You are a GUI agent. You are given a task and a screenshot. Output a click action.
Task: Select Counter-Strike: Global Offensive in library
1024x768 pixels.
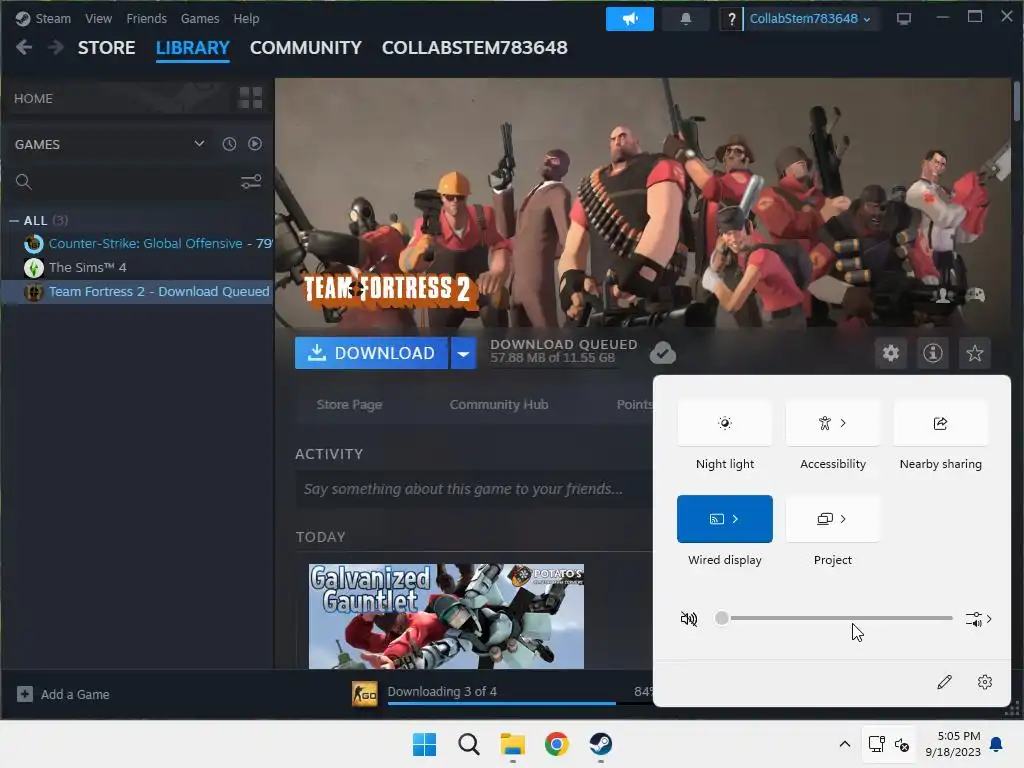tap(148, 244)
